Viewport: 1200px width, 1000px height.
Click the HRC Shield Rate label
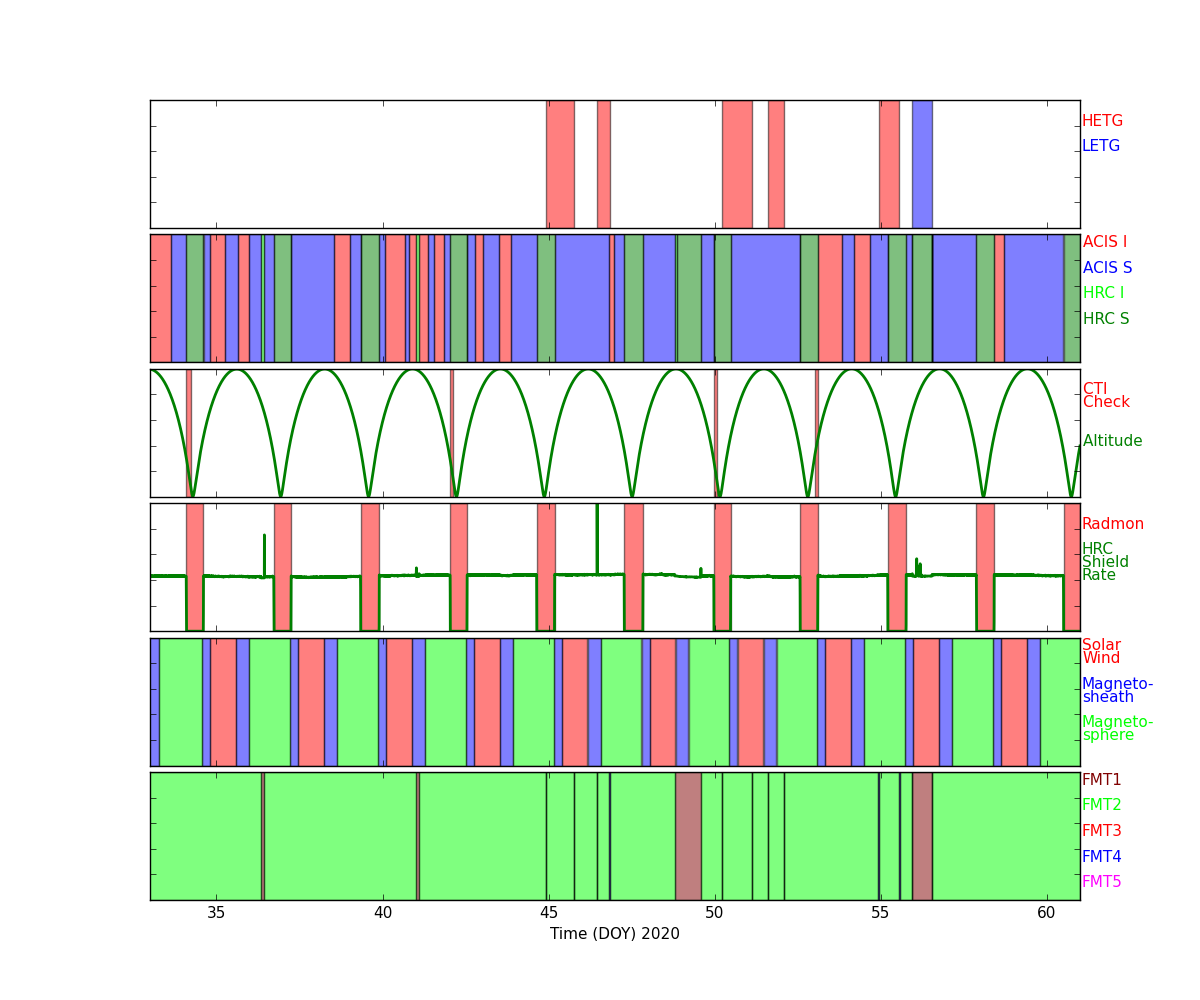(1105, 562)
